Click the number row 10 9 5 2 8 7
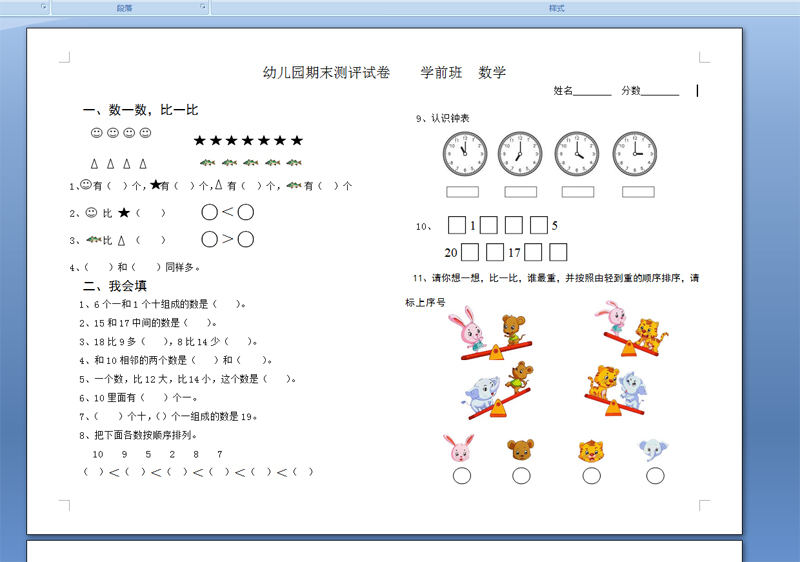Viewport: 800px width, 562px height. pos(157,454)
